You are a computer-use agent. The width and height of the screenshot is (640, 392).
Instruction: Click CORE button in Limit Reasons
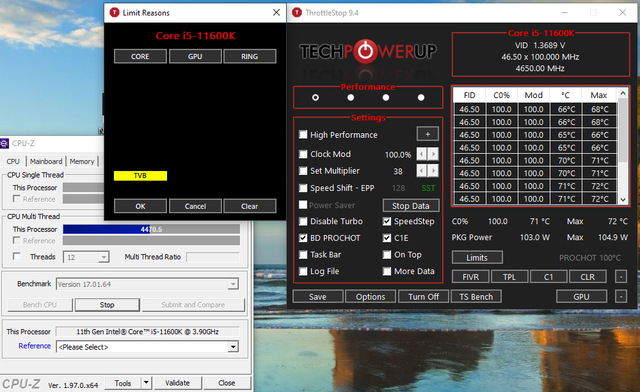coord(140,56)
